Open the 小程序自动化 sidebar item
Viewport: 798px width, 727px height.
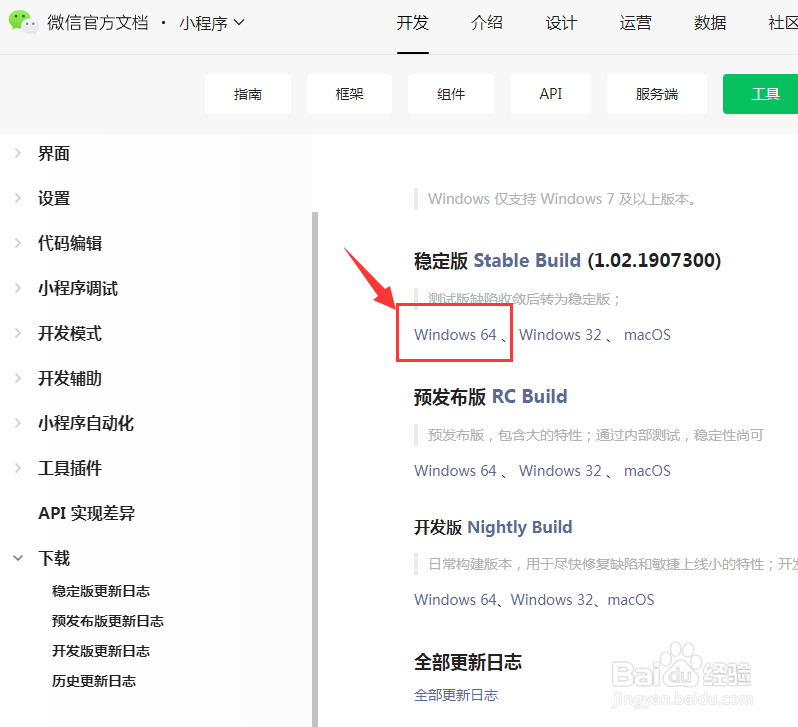(86, 423)
